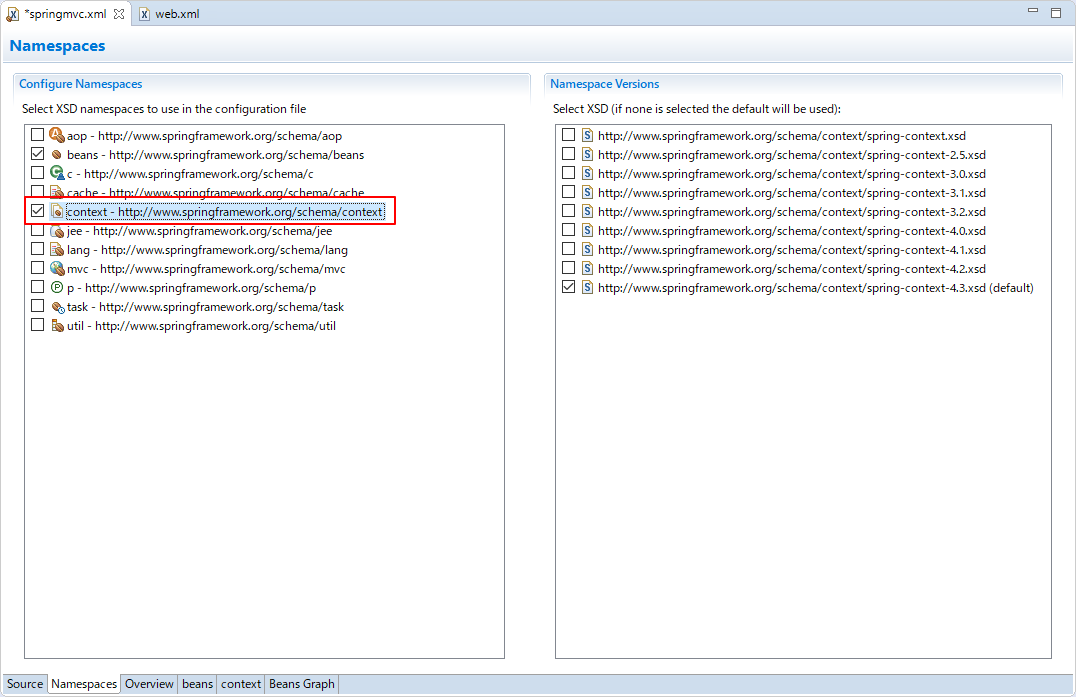Enable the lang namespace checkbox
This screenshot has width=1076, height=697.
pos(38,250)
